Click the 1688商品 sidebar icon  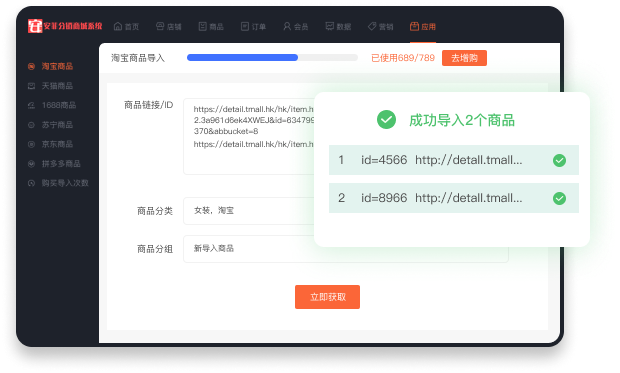[31, 105]
